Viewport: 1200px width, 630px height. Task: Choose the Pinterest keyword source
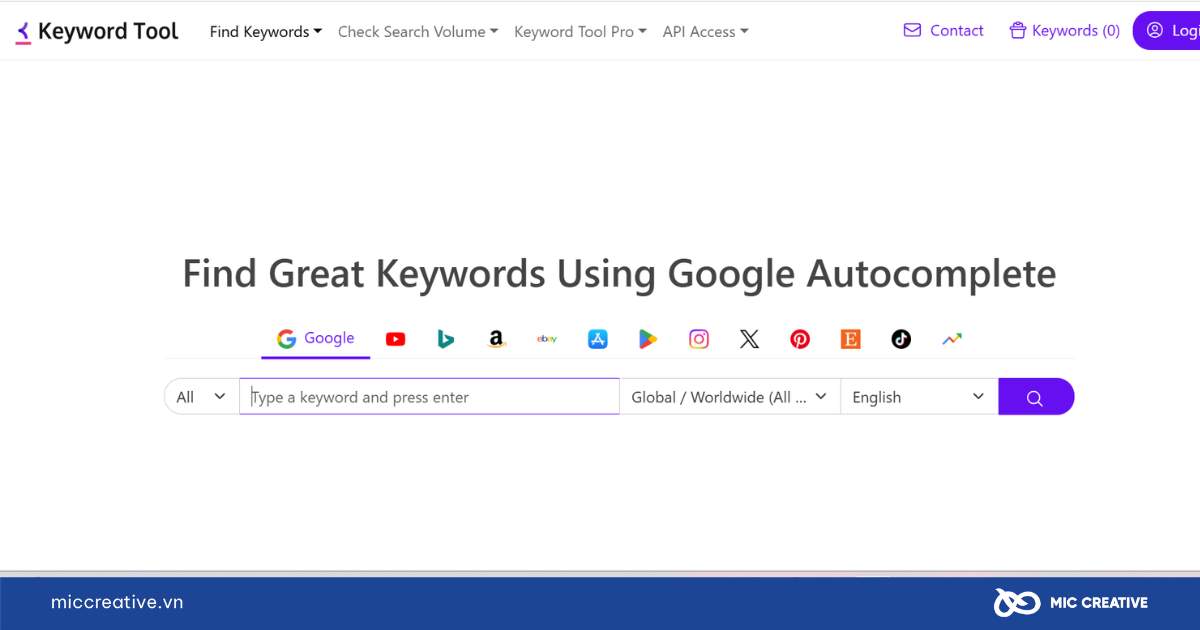coord(800,339)
